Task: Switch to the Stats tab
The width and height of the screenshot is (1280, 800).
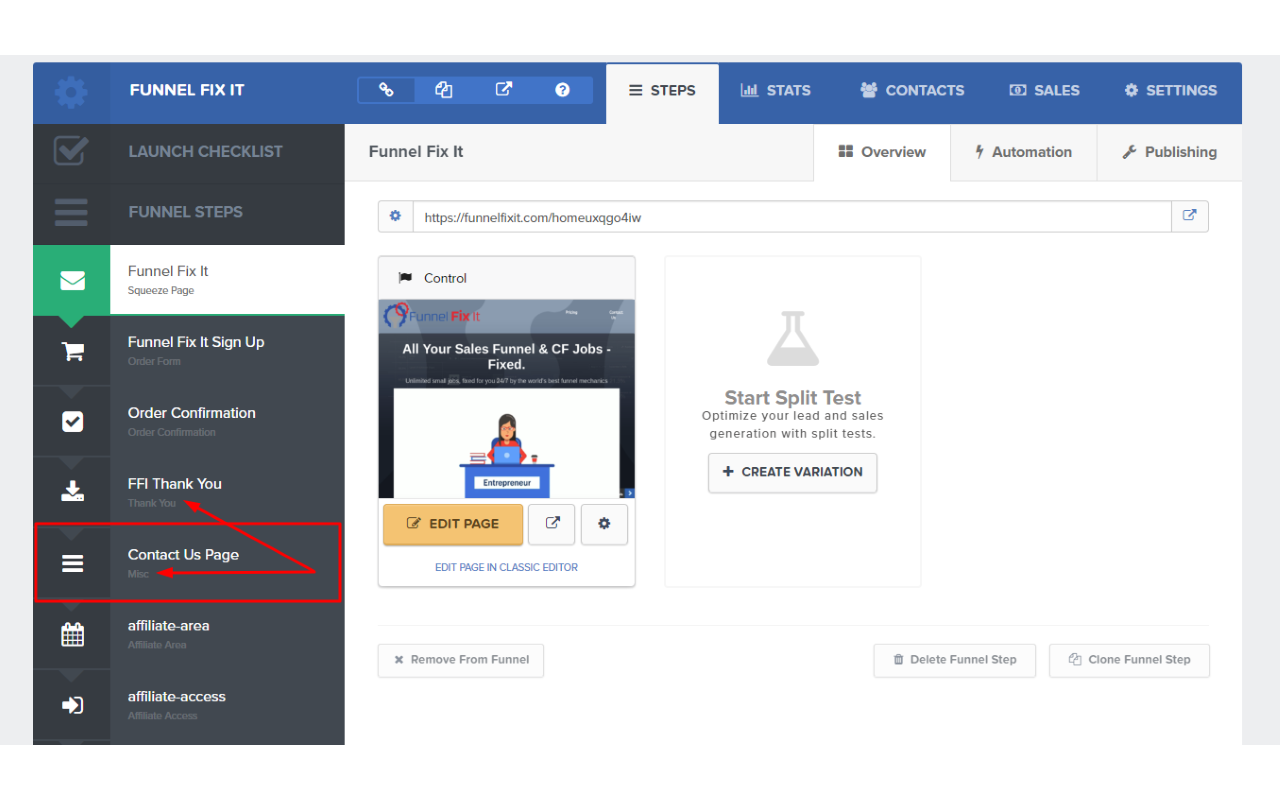Action: 775,91
